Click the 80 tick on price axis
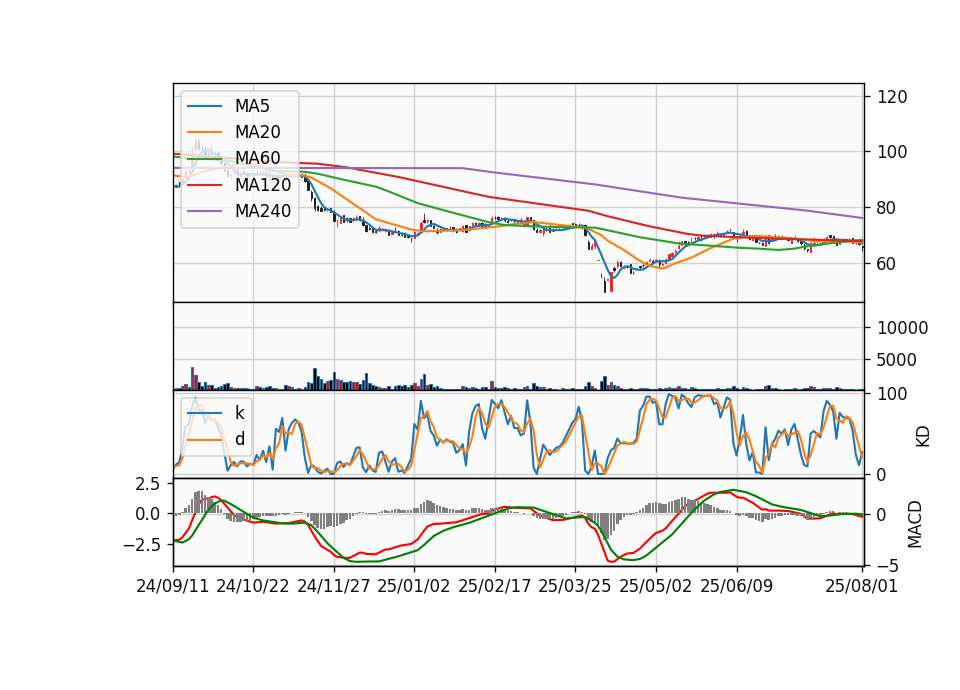Image resolution: width=960 pixels, height=690 pixels. click(887, 208)
